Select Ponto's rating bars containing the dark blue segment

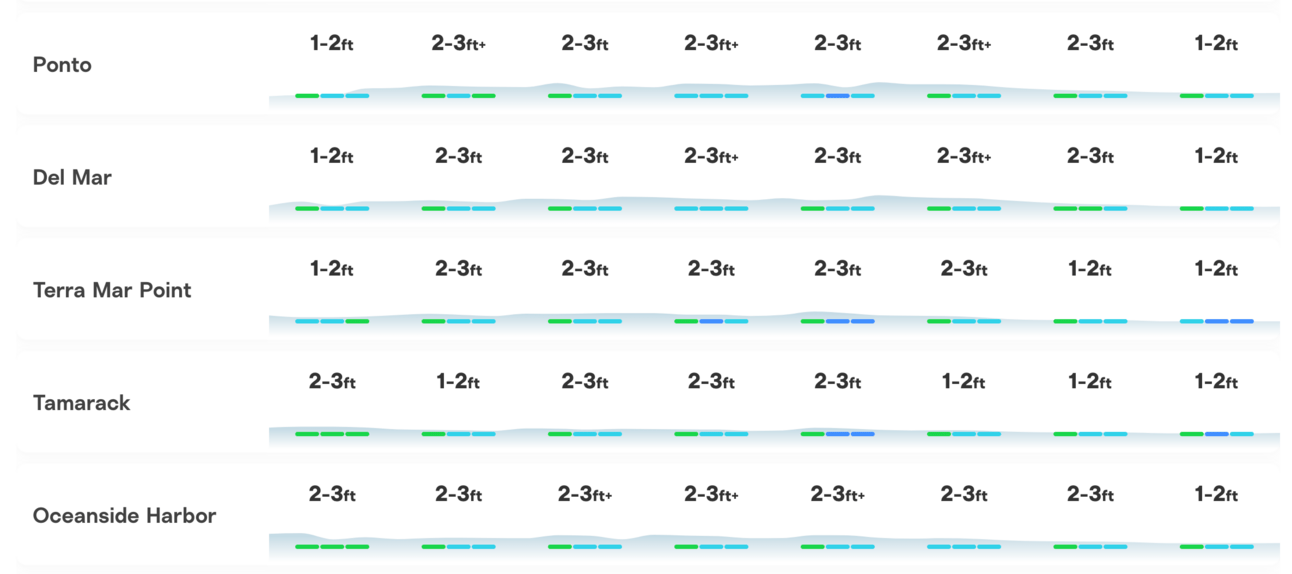point(838,96)
